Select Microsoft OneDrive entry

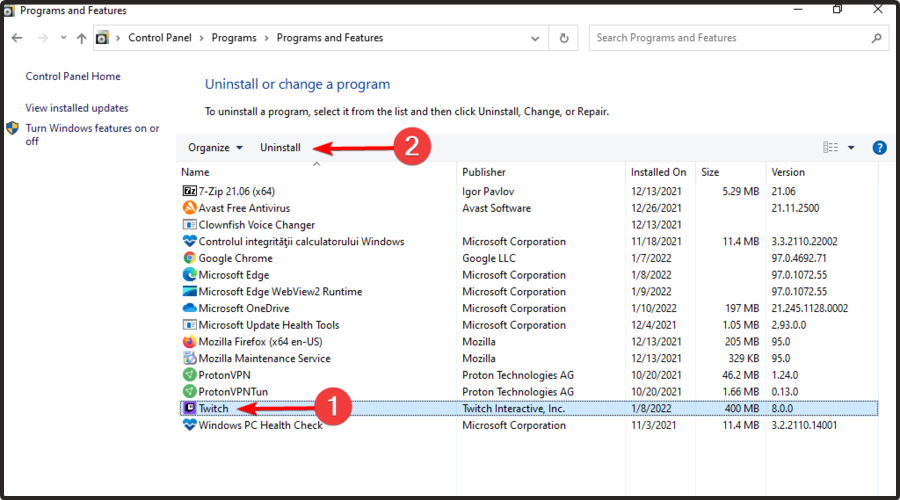[x=243, y=308]
